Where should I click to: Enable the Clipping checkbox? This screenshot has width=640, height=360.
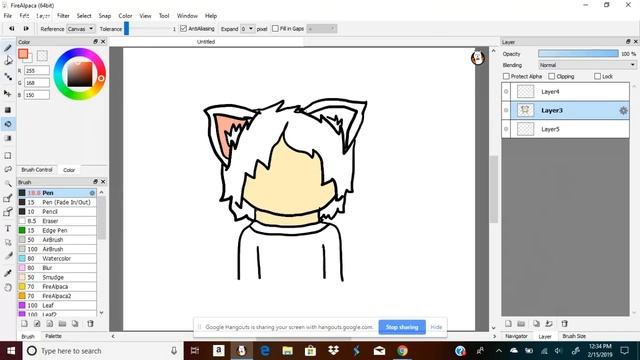(x=552, y=76)
